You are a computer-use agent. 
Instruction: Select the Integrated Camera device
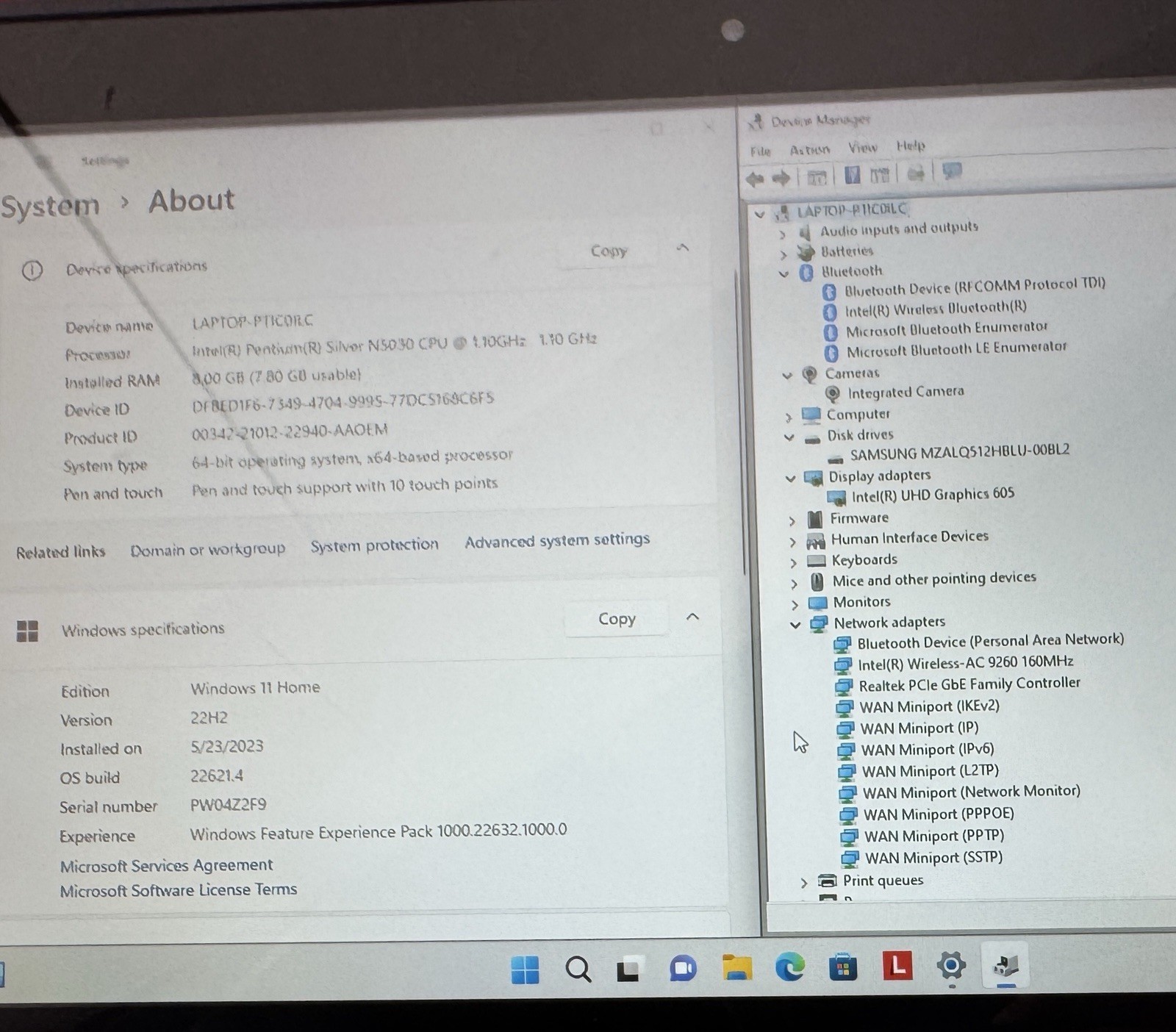(x=906, y=392)
